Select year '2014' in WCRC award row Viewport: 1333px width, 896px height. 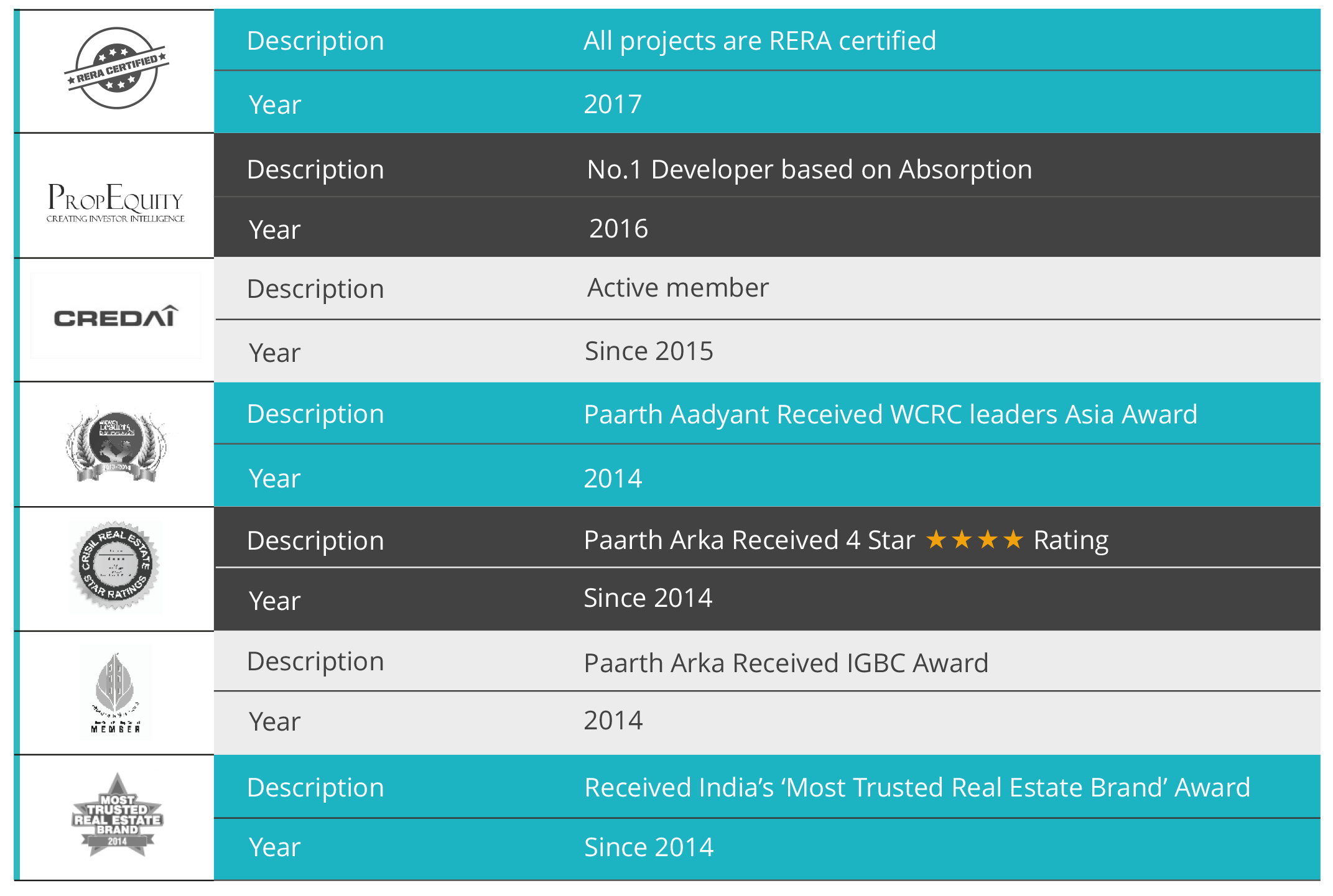(x=613, y=478)
